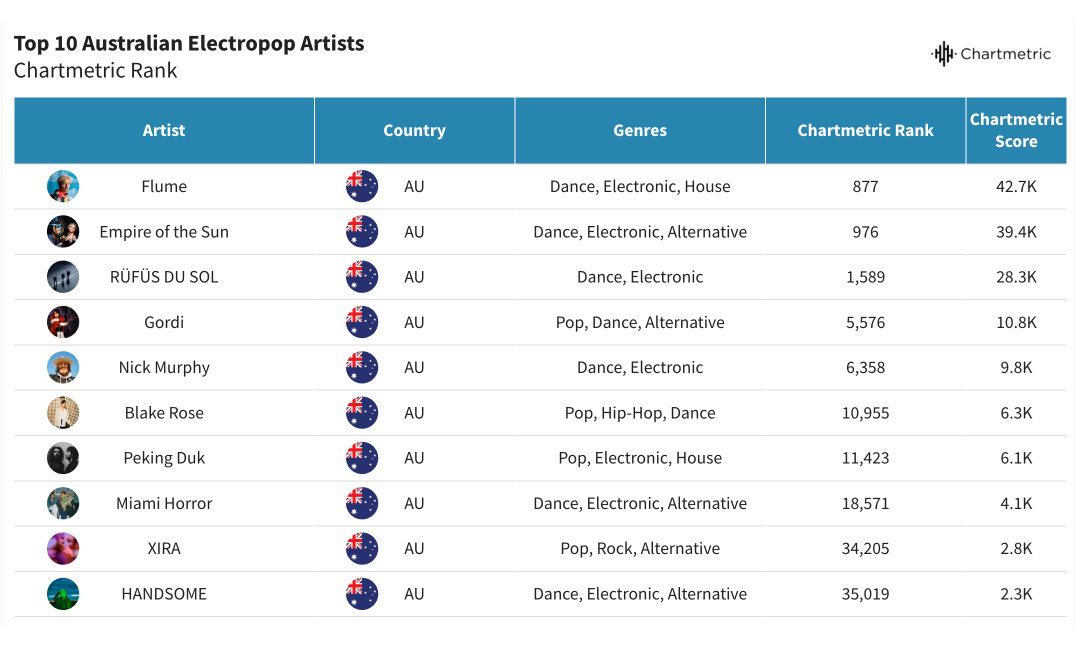
Task: Click the Australian flag in Flume's row
Action: coord(362,186)
